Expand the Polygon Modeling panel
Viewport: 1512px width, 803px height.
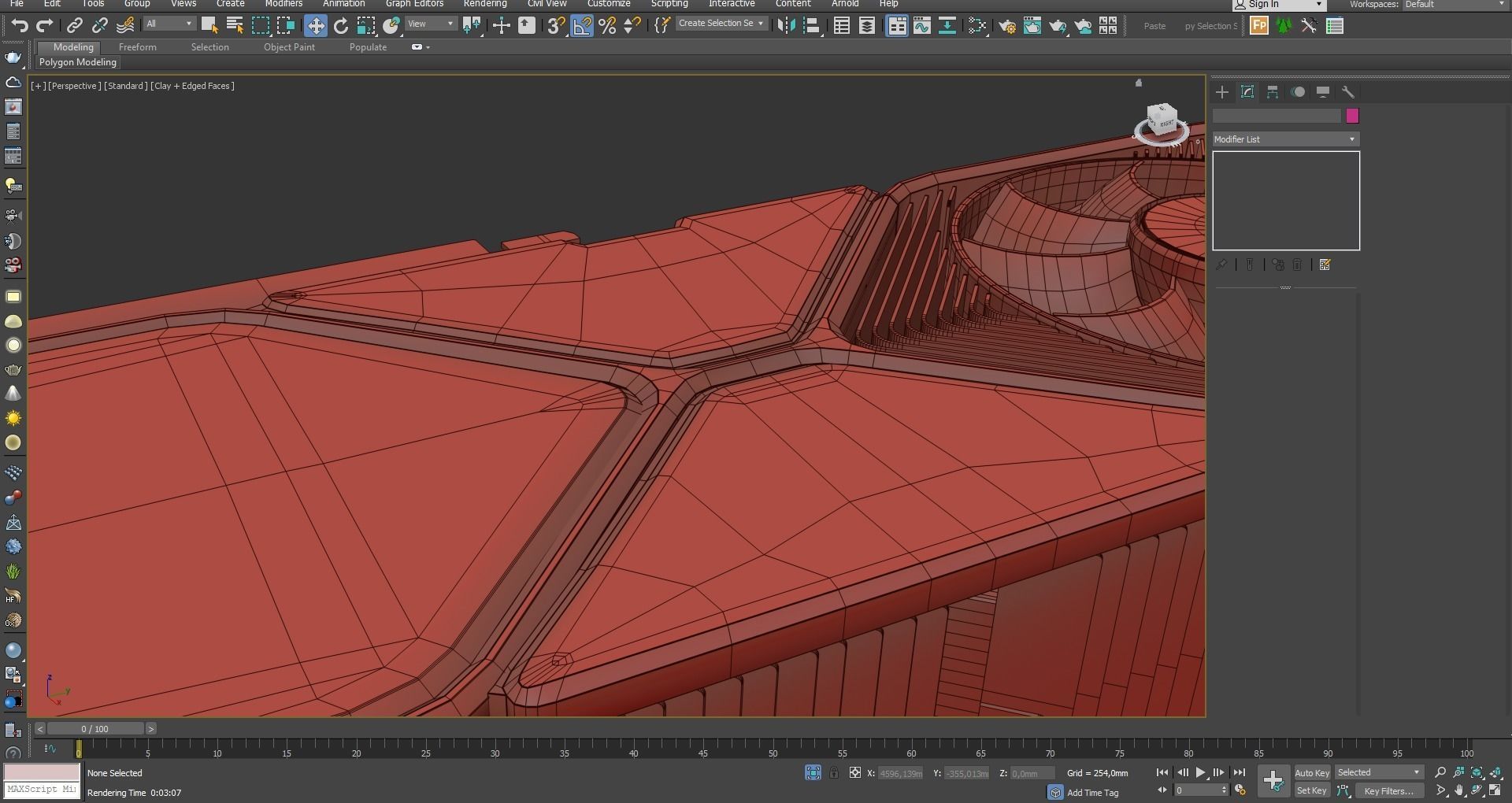(78, 62)
